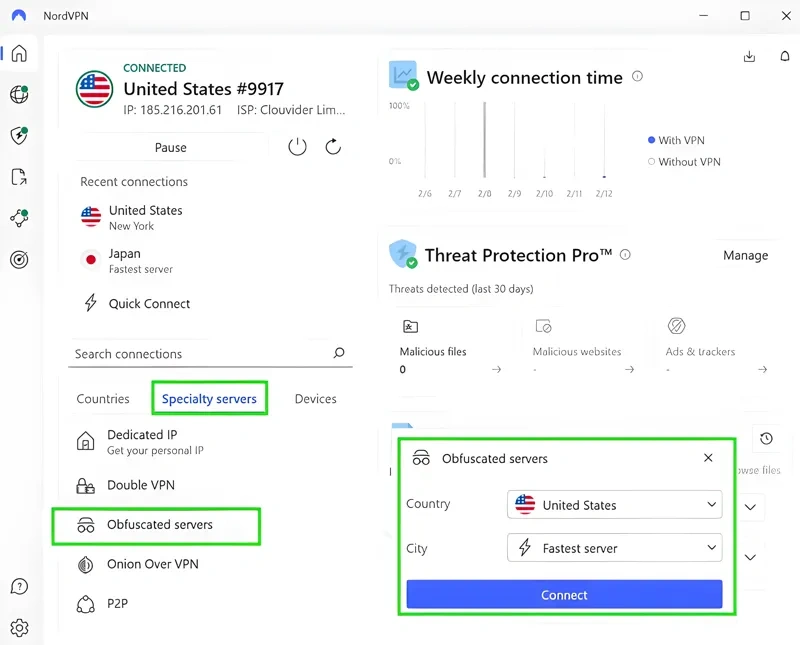The width and height of the screenshot is (800, 645).
Task: Switch to the Specialty servers tab
Action: click(209, 399)
